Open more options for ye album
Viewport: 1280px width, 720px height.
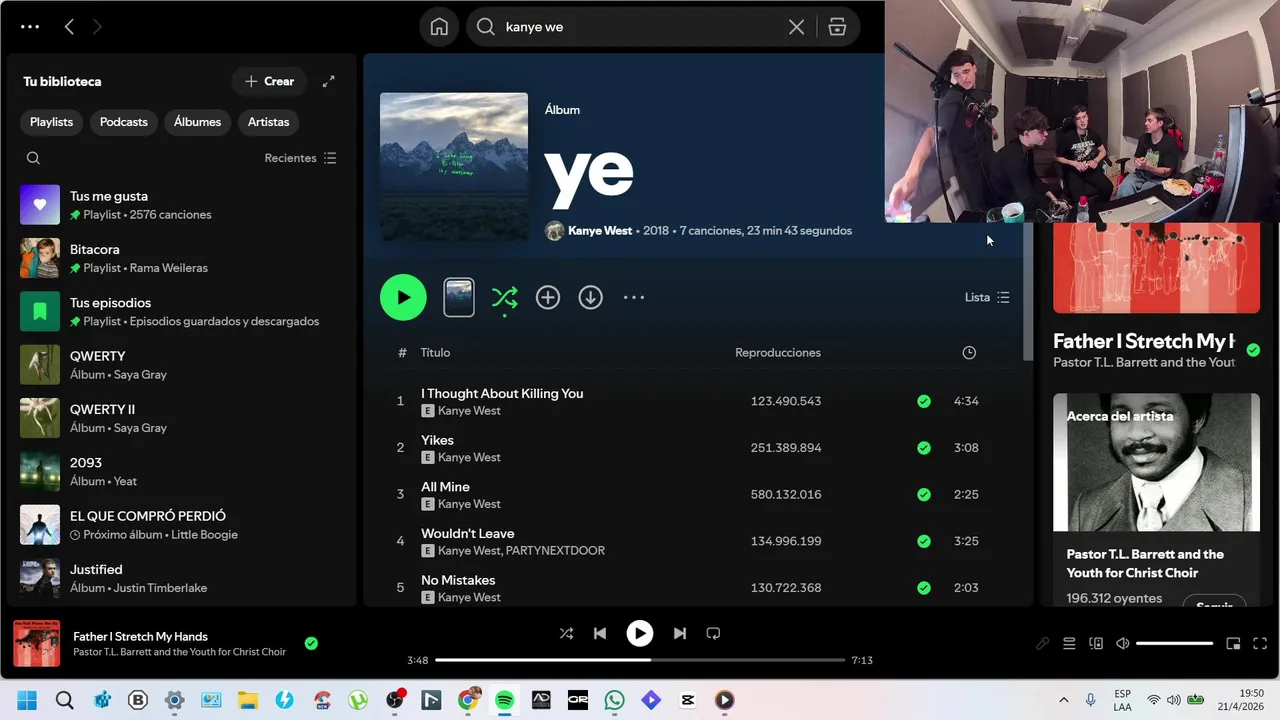(x=634, y=297)
